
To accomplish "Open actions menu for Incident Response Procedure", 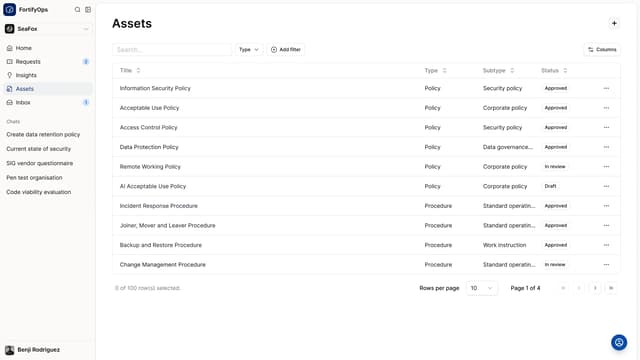I will pos(606,206).
